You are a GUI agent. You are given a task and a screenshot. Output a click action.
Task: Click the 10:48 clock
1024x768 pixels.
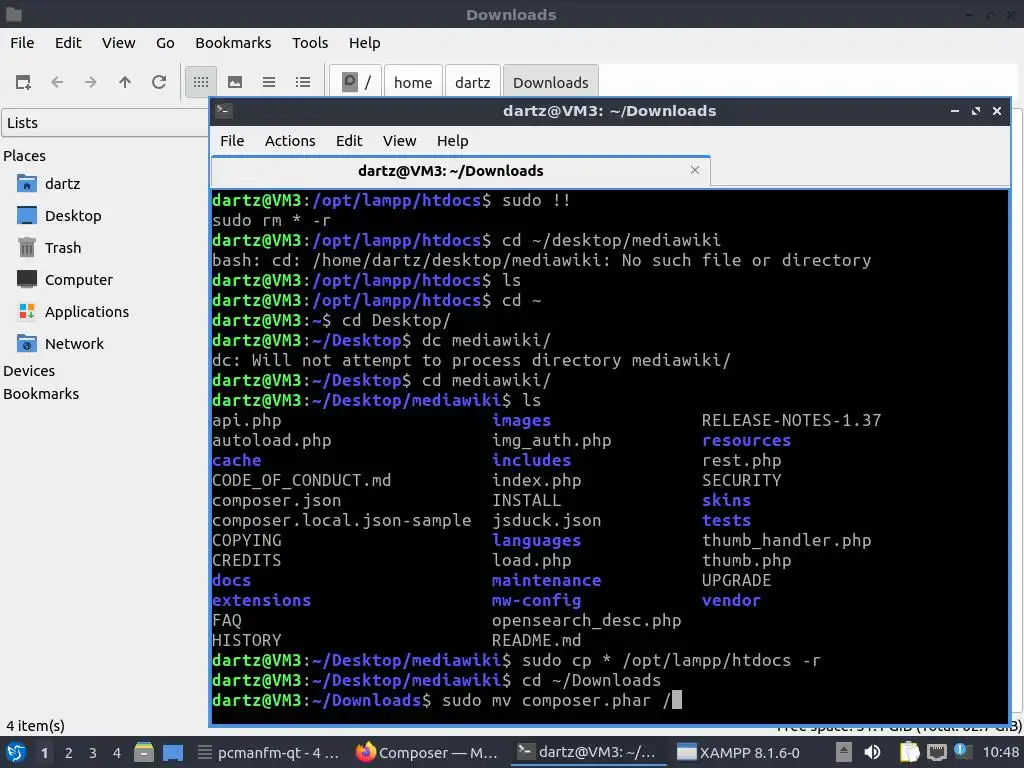coord(1000,753)
